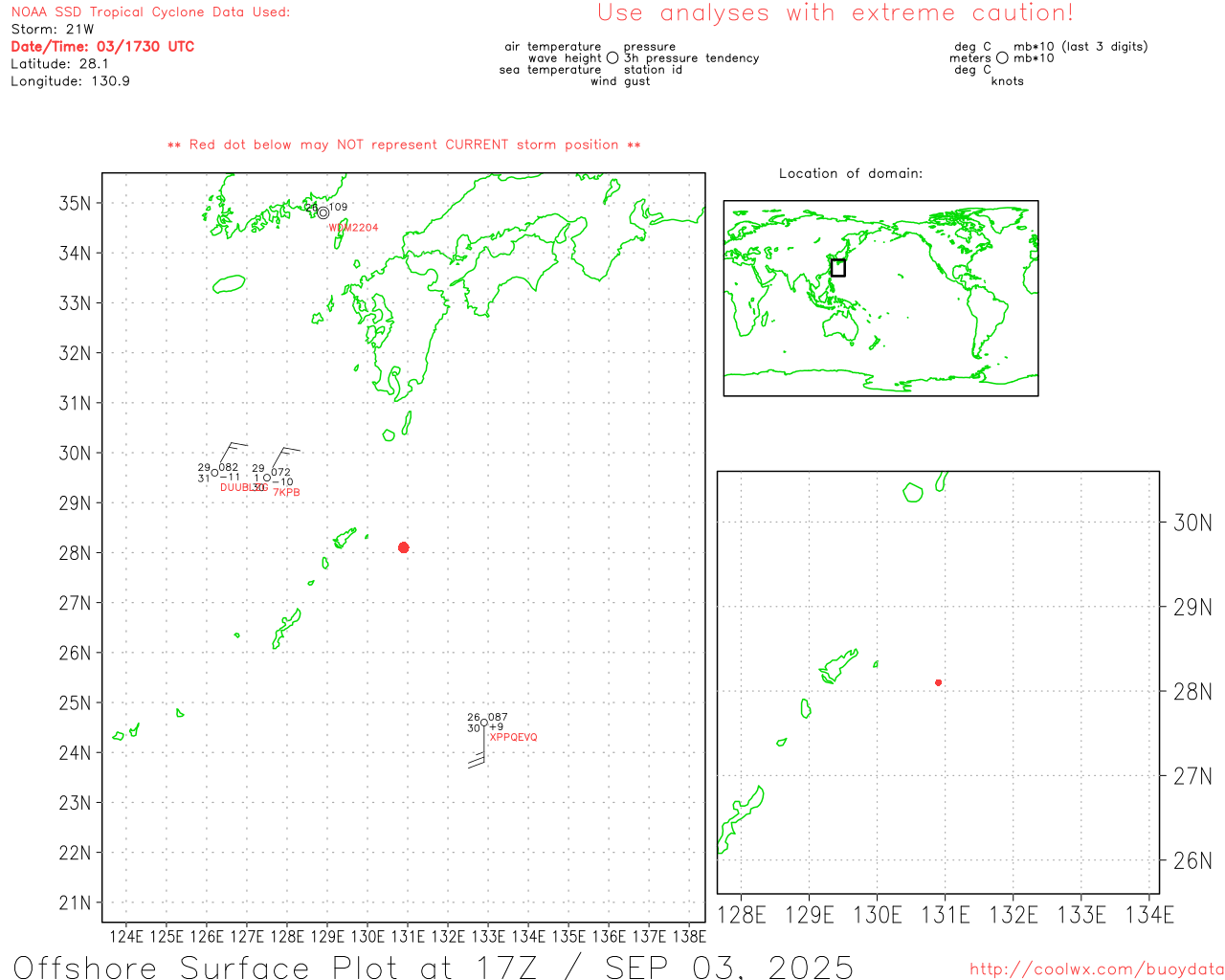
Task: Click the 'station id' legend label
Action: 653,69
